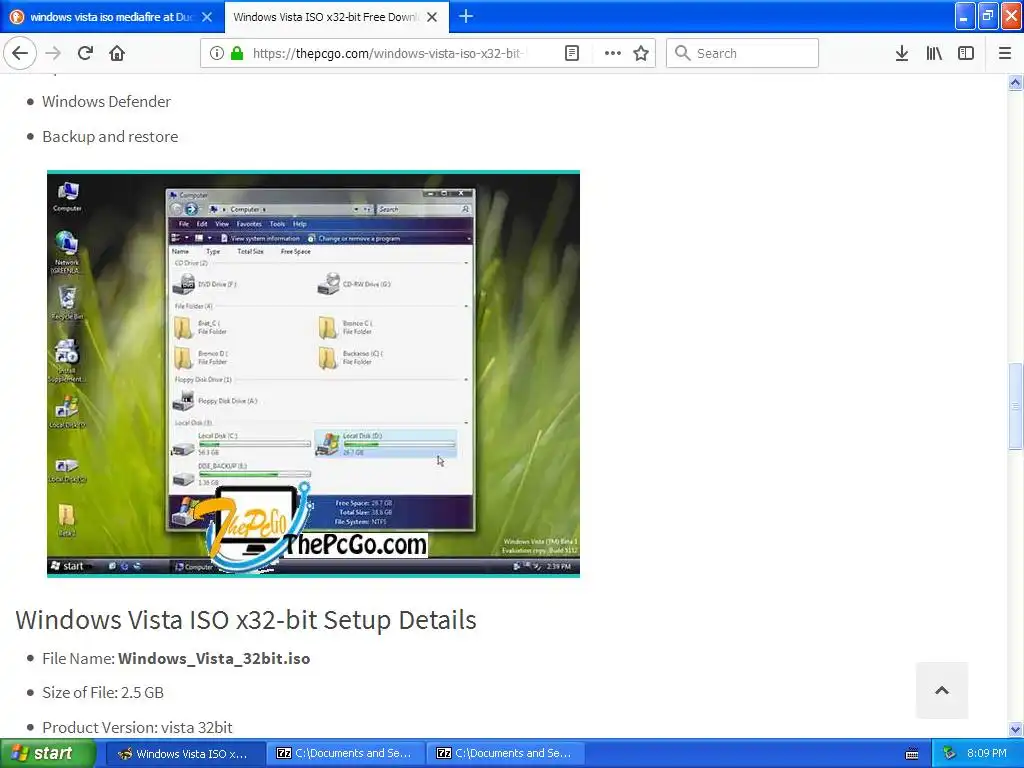Select the Windows Vista ISO x32-bit tab
The image size is (1024, 768).
[336, 17]
